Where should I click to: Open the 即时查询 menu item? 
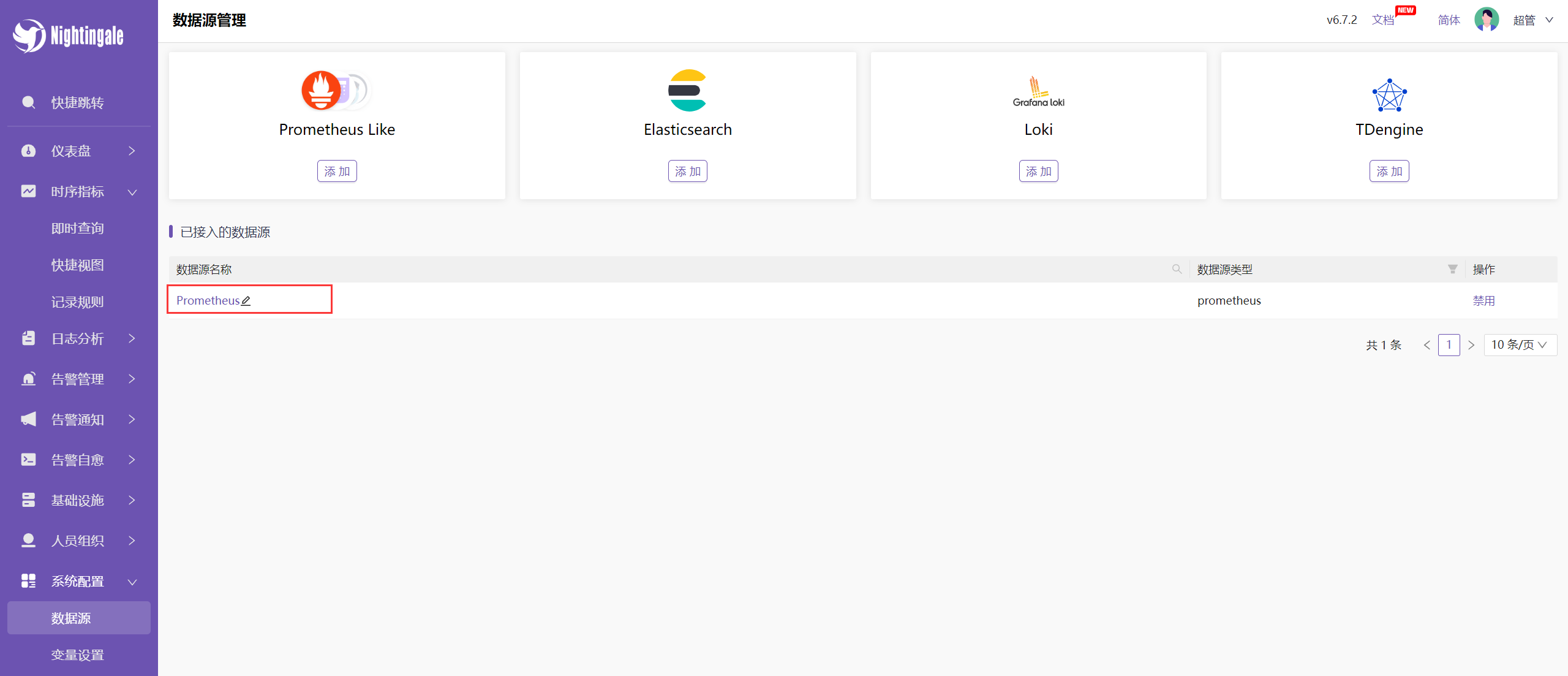coord(77,229)
